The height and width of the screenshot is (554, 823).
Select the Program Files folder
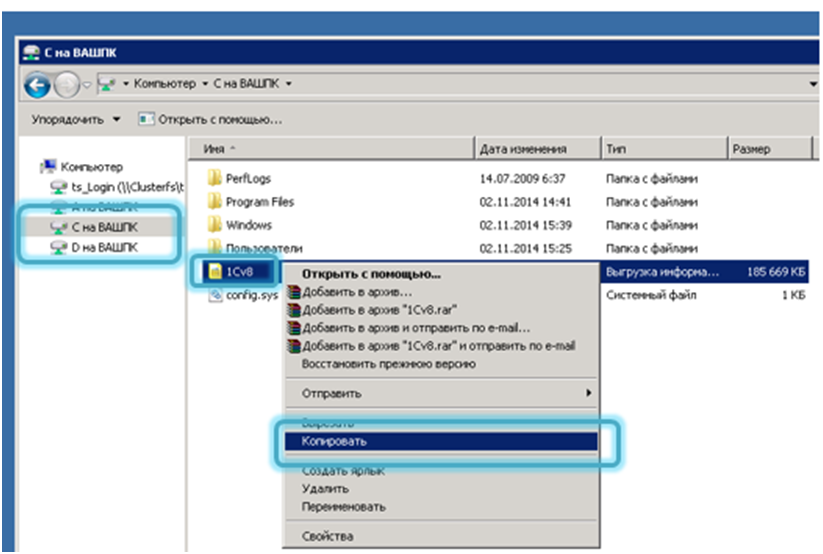pyautogui.click(x=259, y=202)
